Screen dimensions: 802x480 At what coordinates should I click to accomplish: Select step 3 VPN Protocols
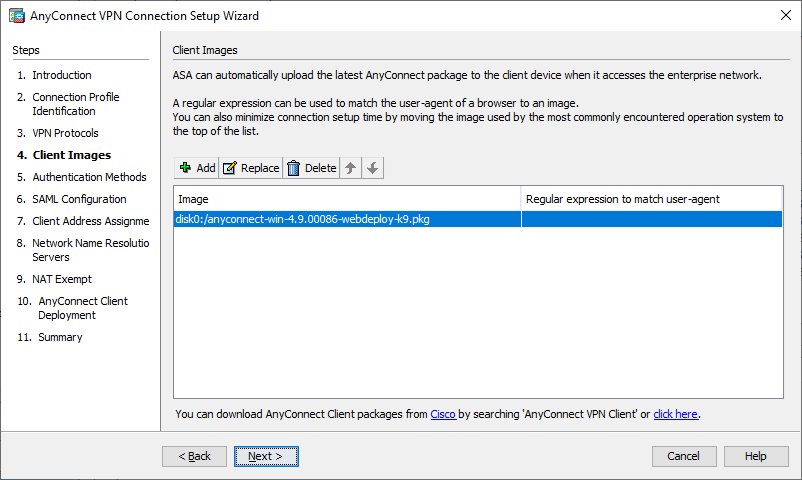[x=57, y=133]
